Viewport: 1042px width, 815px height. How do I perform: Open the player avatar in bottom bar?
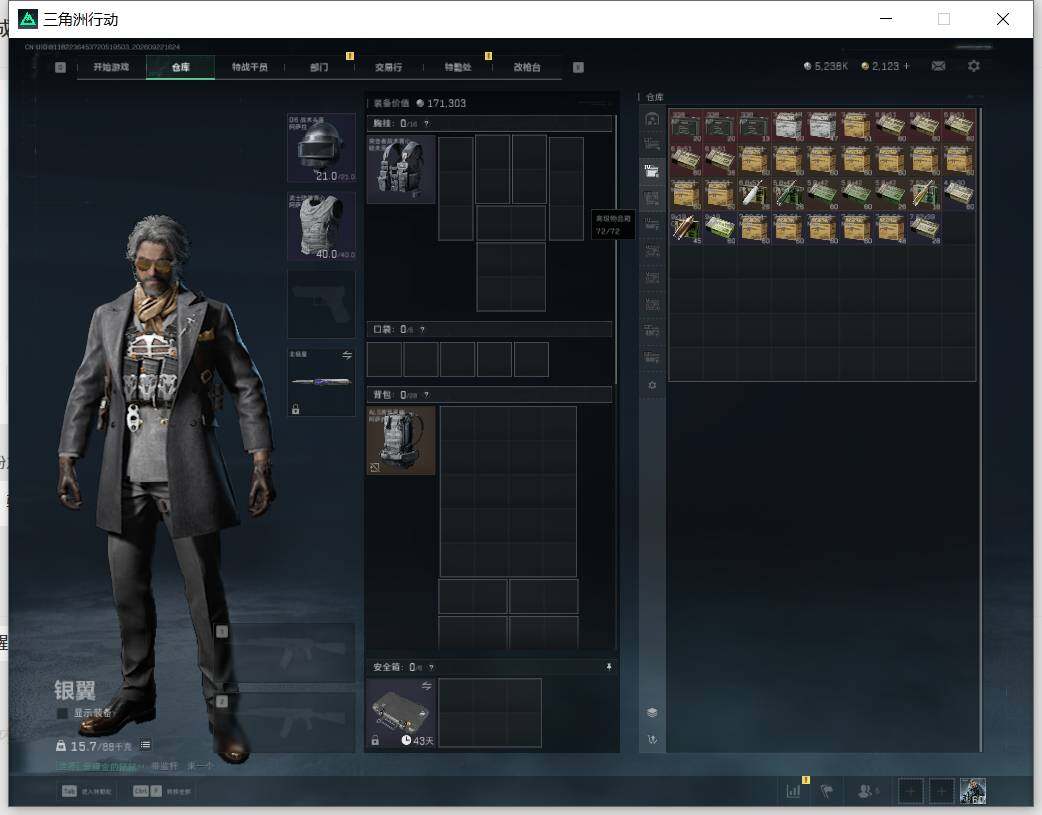click(973, 791)
